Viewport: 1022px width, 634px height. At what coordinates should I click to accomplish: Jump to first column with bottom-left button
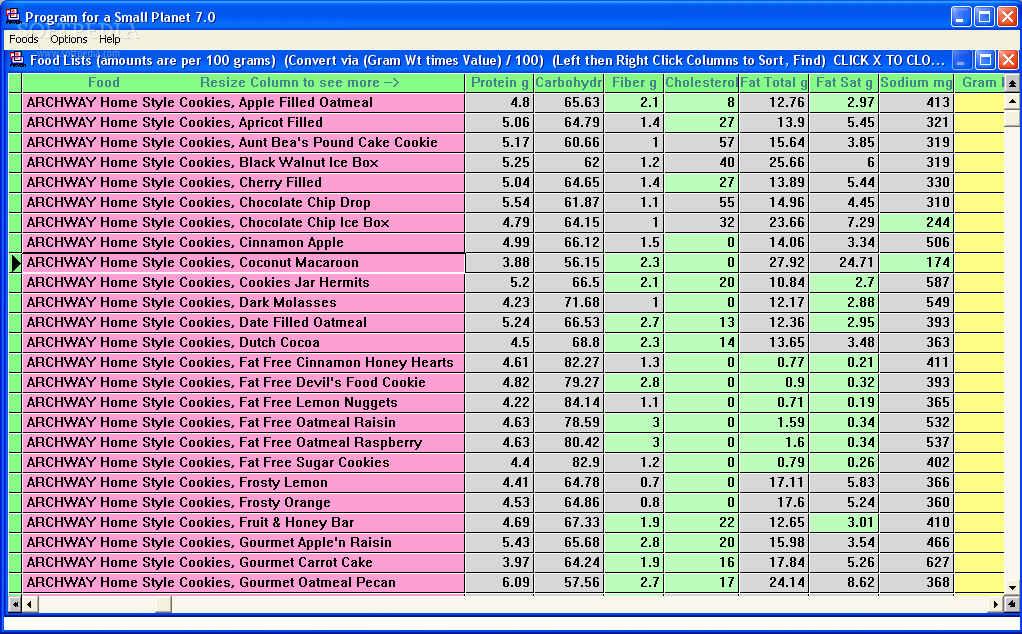(14, 605)
